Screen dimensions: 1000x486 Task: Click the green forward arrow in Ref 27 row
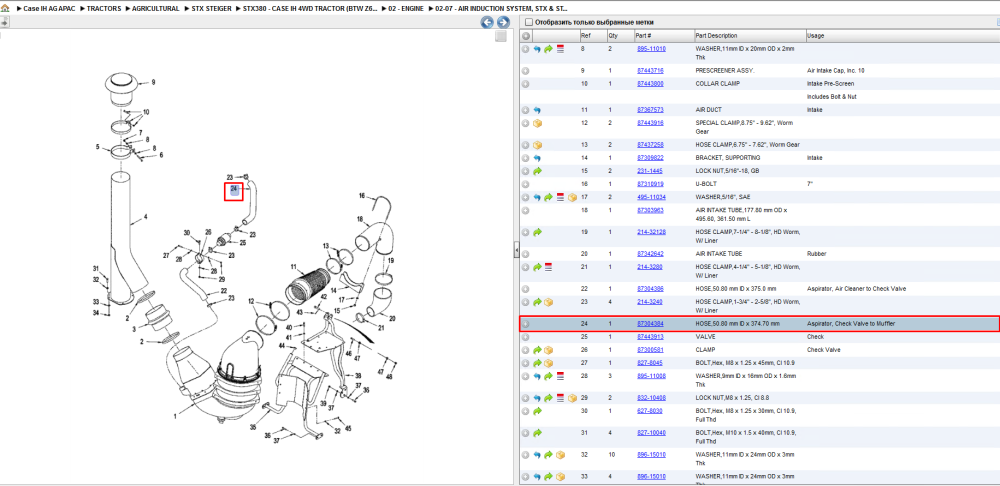(x=537, y=363)
